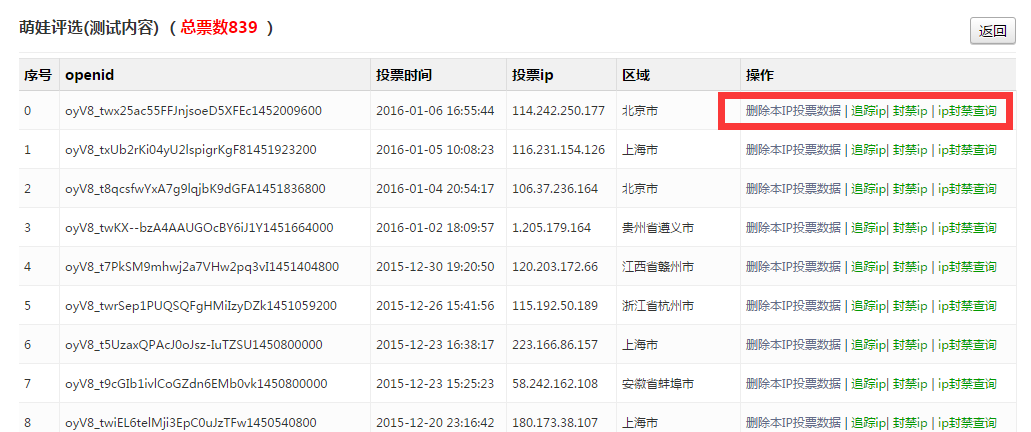Click 封禁ip in row 1
This screenshot has width=1031, height=432.
pyautogui.click(x=910, y=150)
